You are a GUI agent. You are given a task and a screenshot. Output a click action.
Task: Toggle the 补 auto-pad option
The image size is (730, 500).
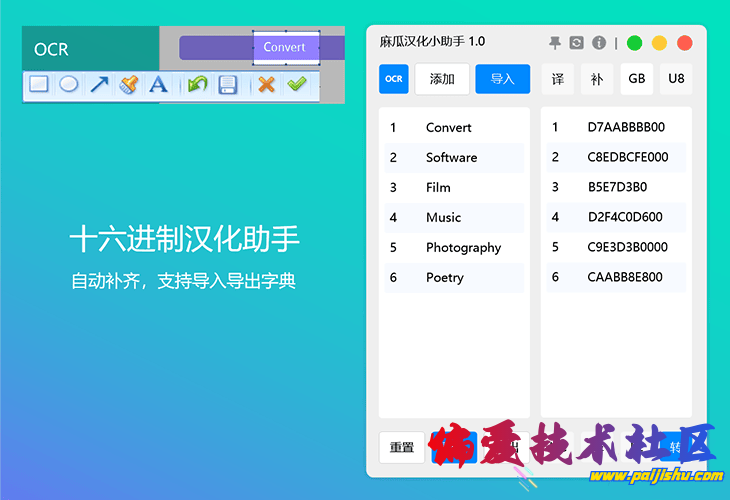coord(597,79)
